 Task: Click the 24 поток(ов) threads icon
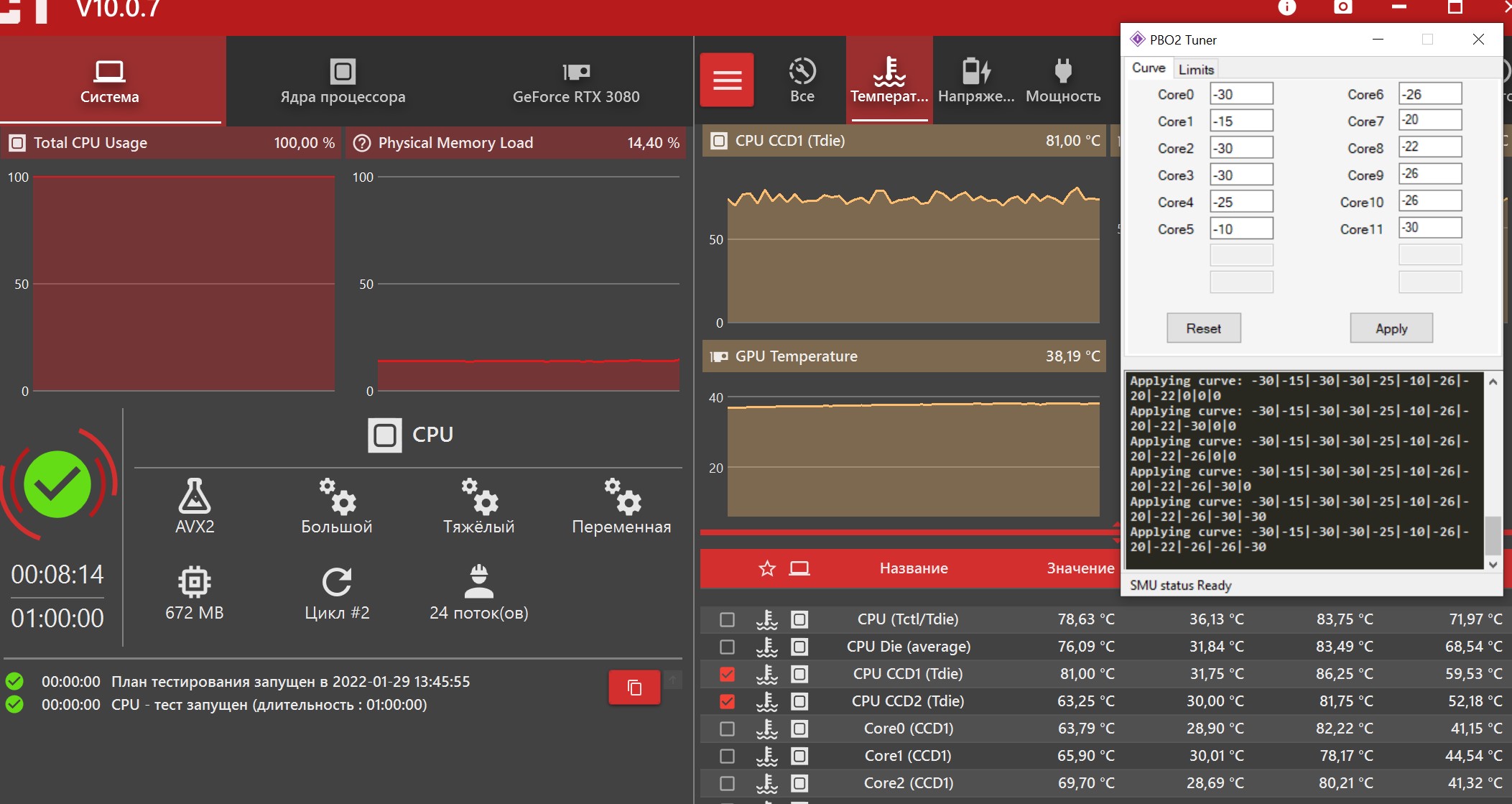(478, 582)
